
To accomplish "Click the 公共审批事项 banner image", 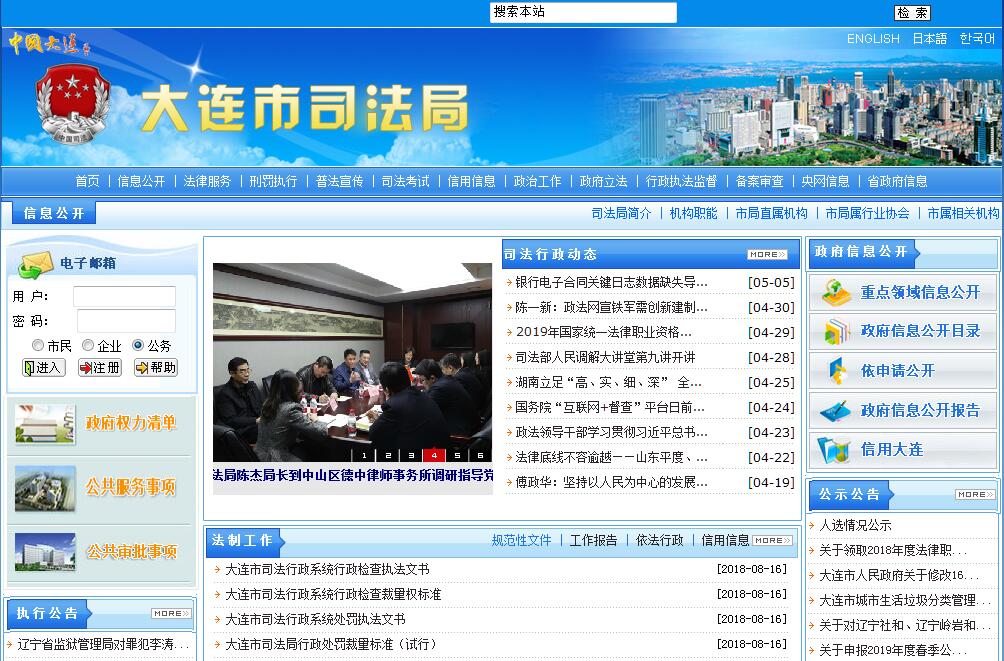I will point(45,552).
